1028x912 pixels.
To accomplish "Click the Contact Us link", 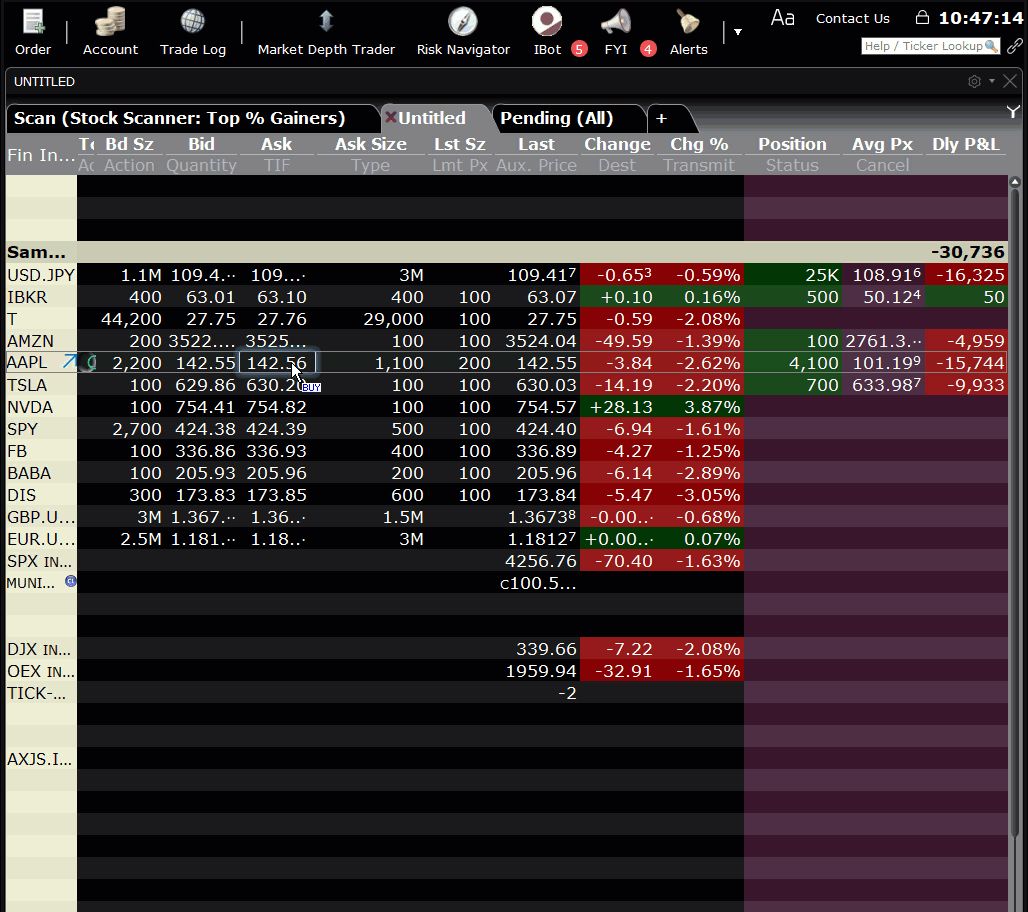I will [852, 18].
